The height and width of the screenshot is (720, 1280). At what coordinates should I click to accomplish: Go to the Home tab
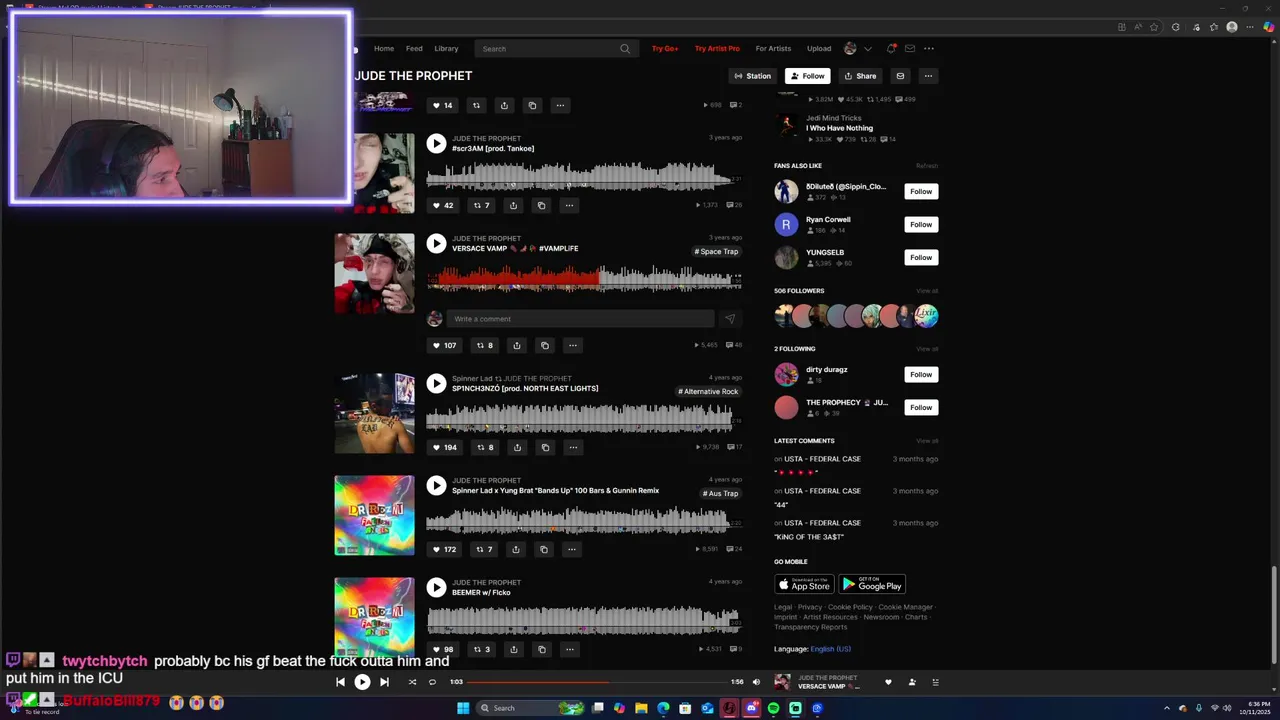(x=384, y=48)
